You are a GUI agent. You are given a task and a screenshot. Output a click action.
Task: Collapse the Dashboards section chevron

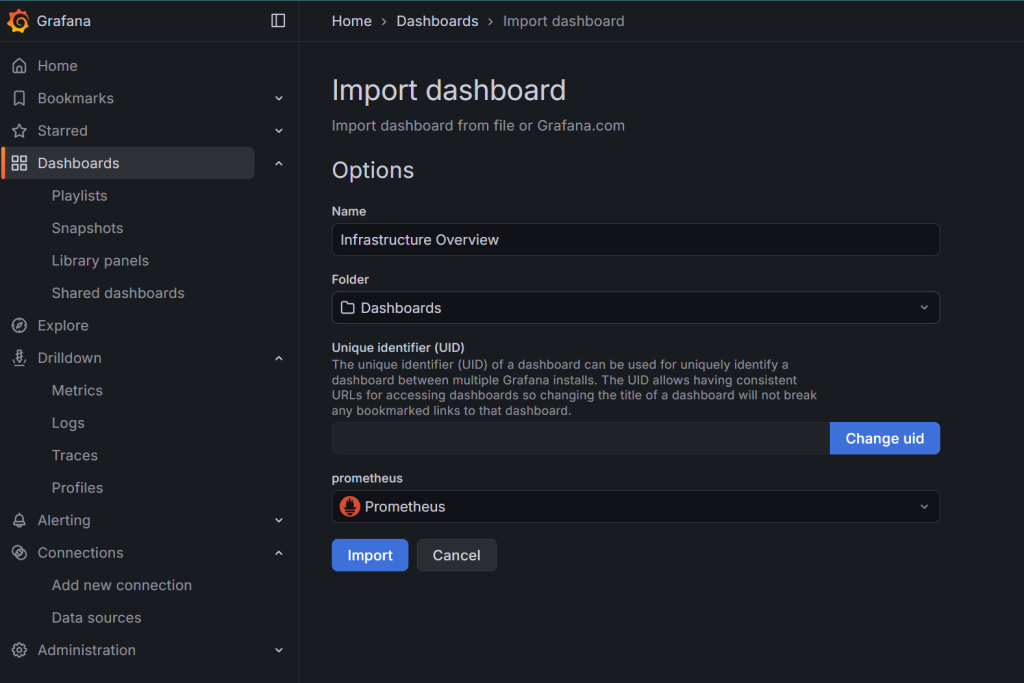[x=279, y=162]
